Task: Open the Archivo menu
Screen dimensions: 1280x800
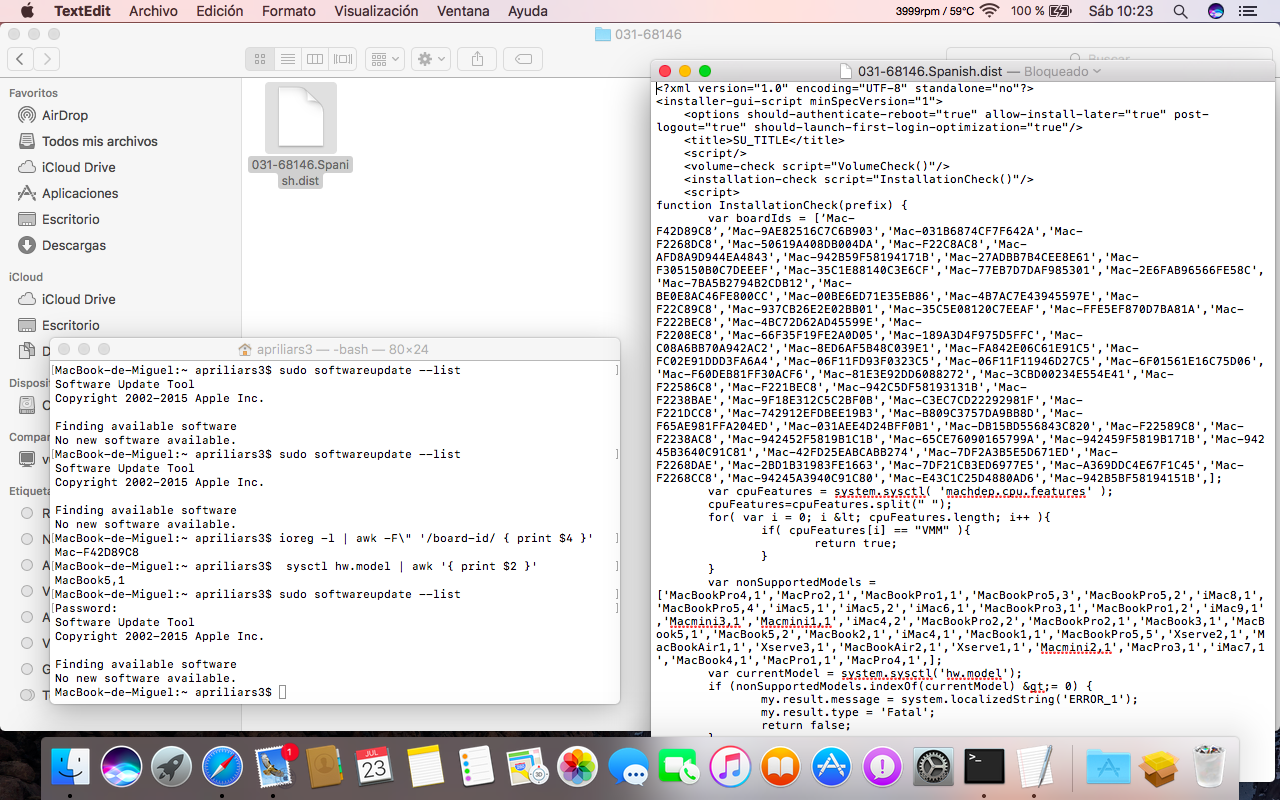Action: [153, 11]
